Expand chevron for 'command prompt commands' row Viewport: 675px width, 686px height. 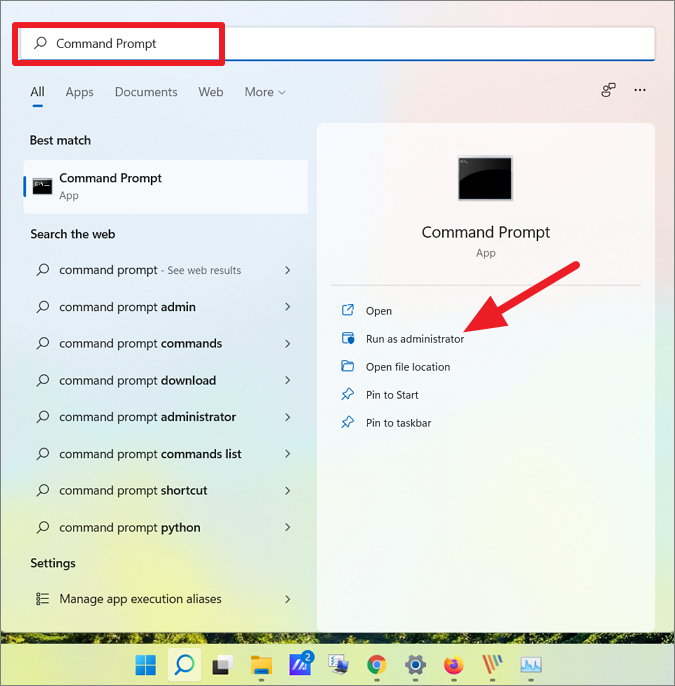[x=288, y=344]
